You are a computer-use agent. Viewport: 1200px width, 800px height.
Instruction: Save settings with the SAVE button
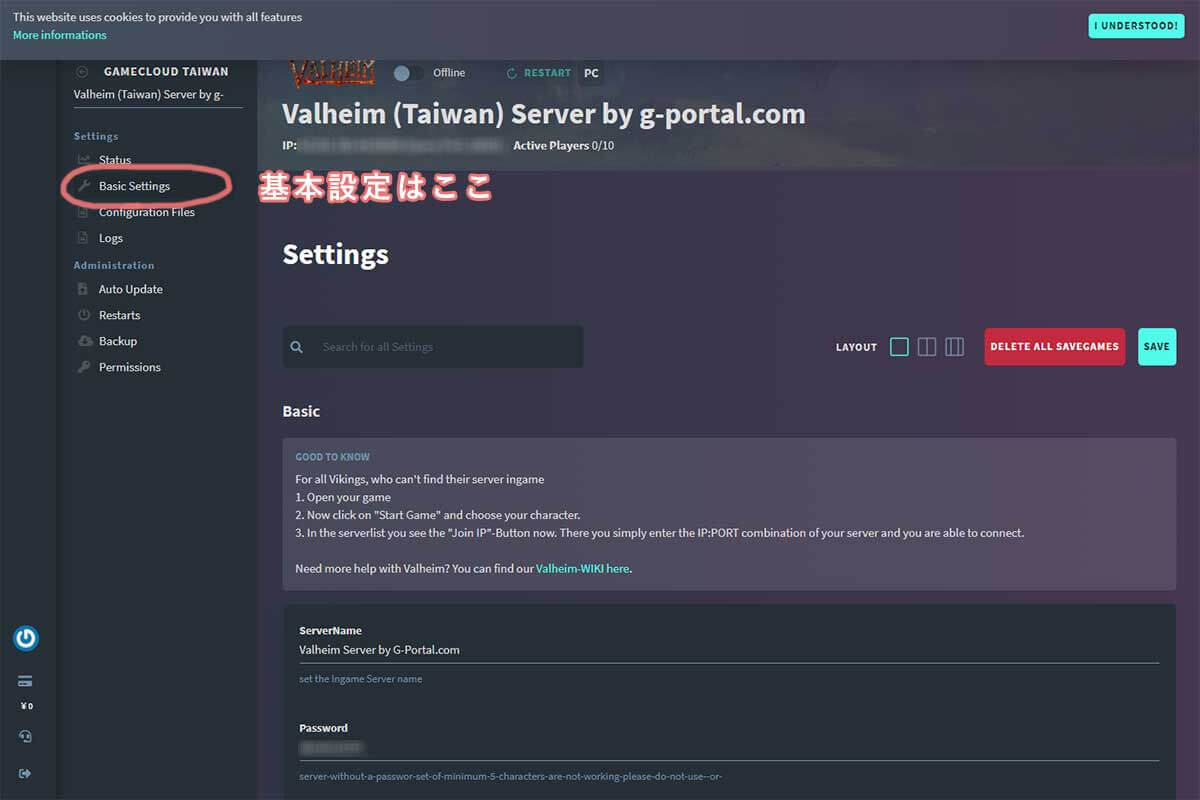1157,347
